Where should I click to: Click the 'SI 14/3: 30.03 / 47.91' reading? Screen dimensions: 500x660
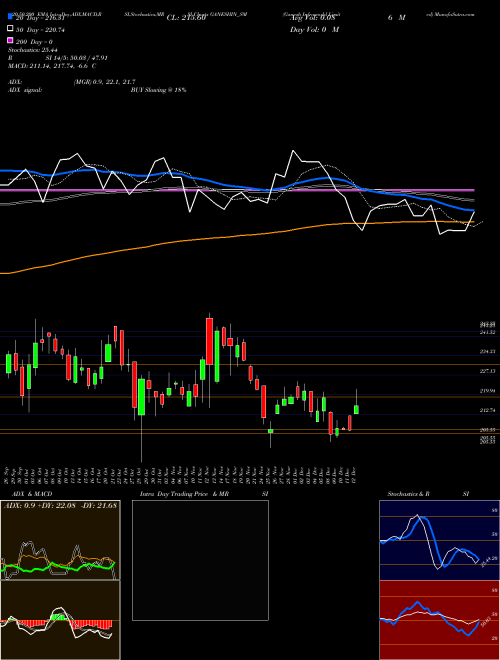tap(77, 58)
